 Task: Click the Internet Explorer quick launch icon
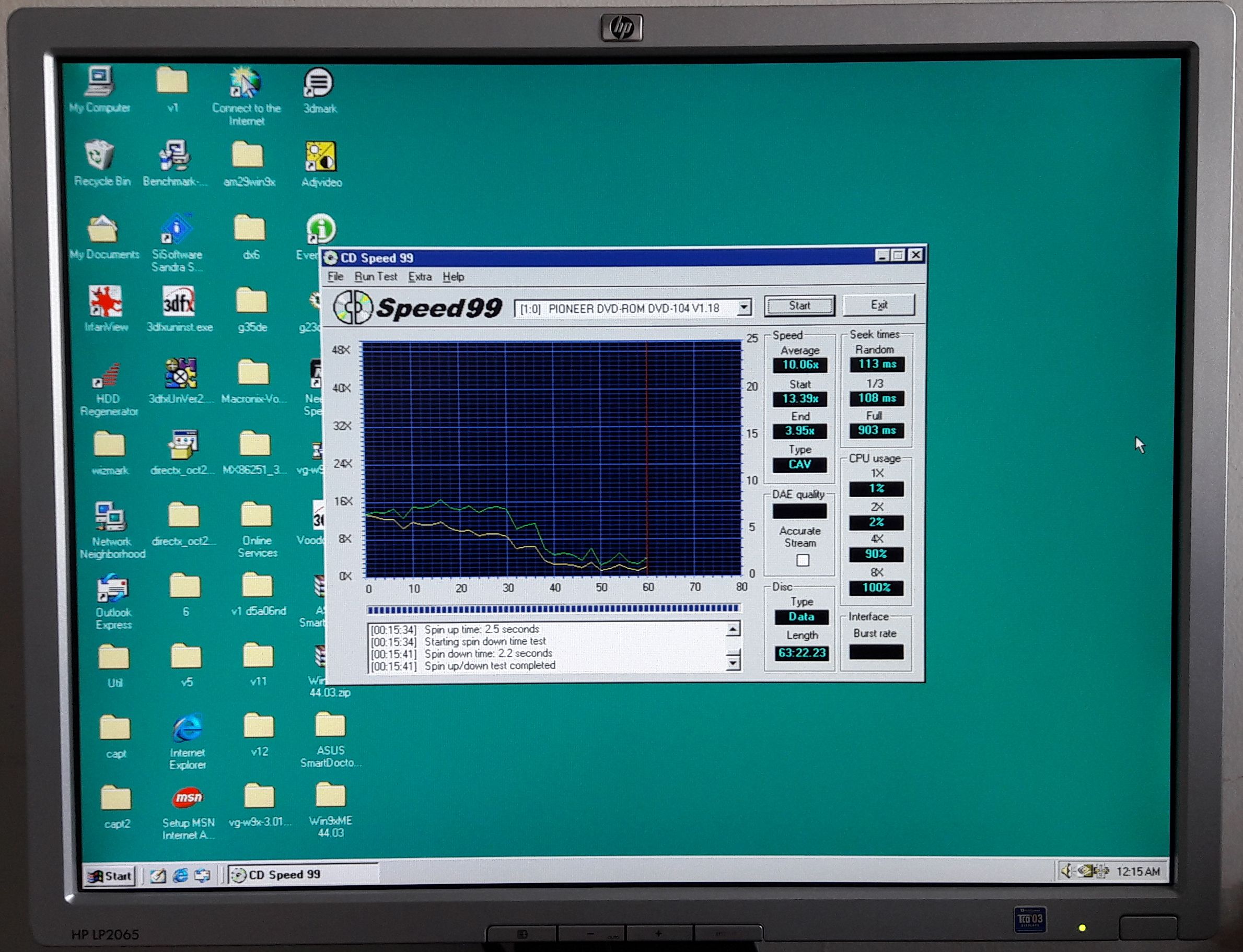click(180, 876)
